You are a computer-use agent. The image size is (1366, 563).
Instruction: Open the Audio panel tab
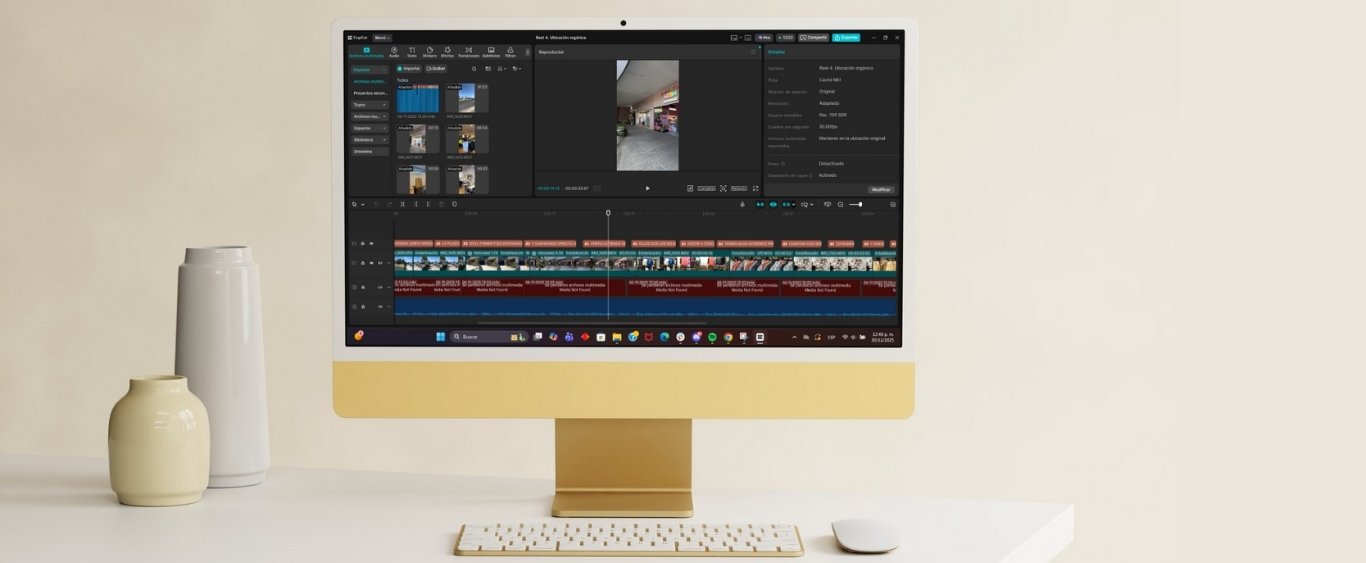pos(394,52)
